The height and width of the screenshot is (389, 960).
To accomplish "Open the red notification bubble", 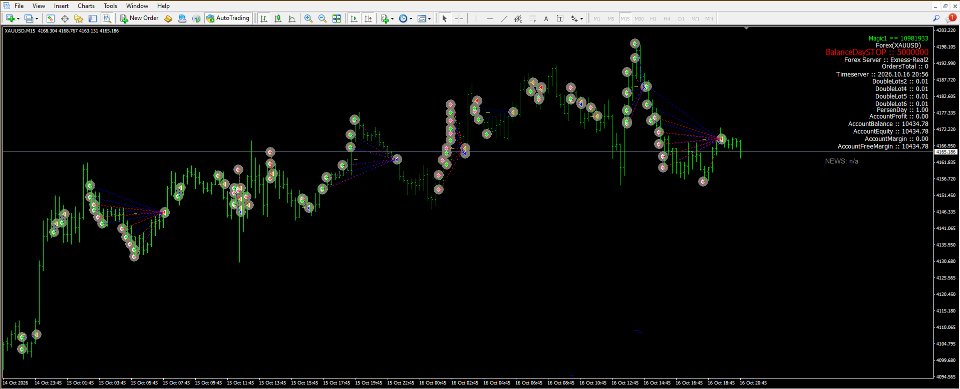I will pyautogui.click(x=951, y=18).
